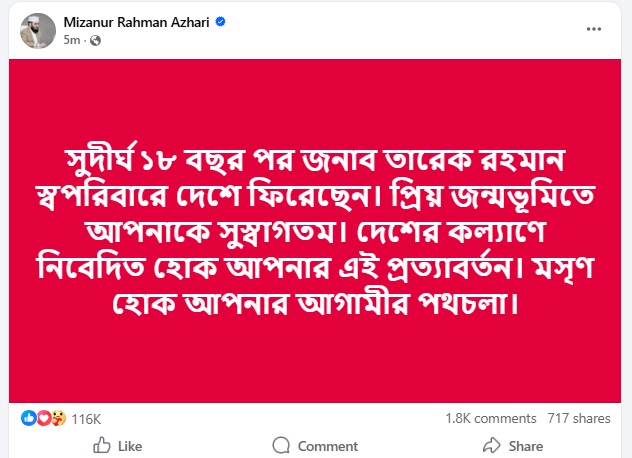View the 717 shares list
Screen dimensions: 632x458
tap(578, 419)
